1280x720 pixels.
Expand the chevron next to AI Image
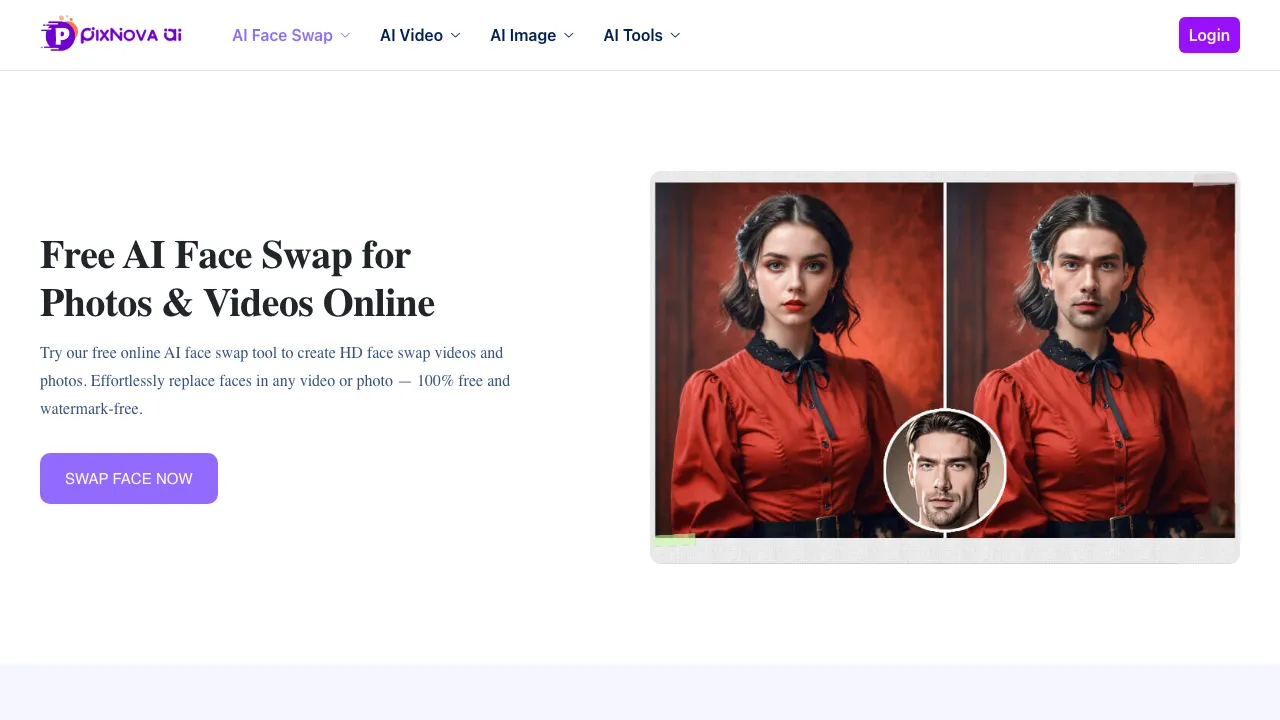coord(569,35)
